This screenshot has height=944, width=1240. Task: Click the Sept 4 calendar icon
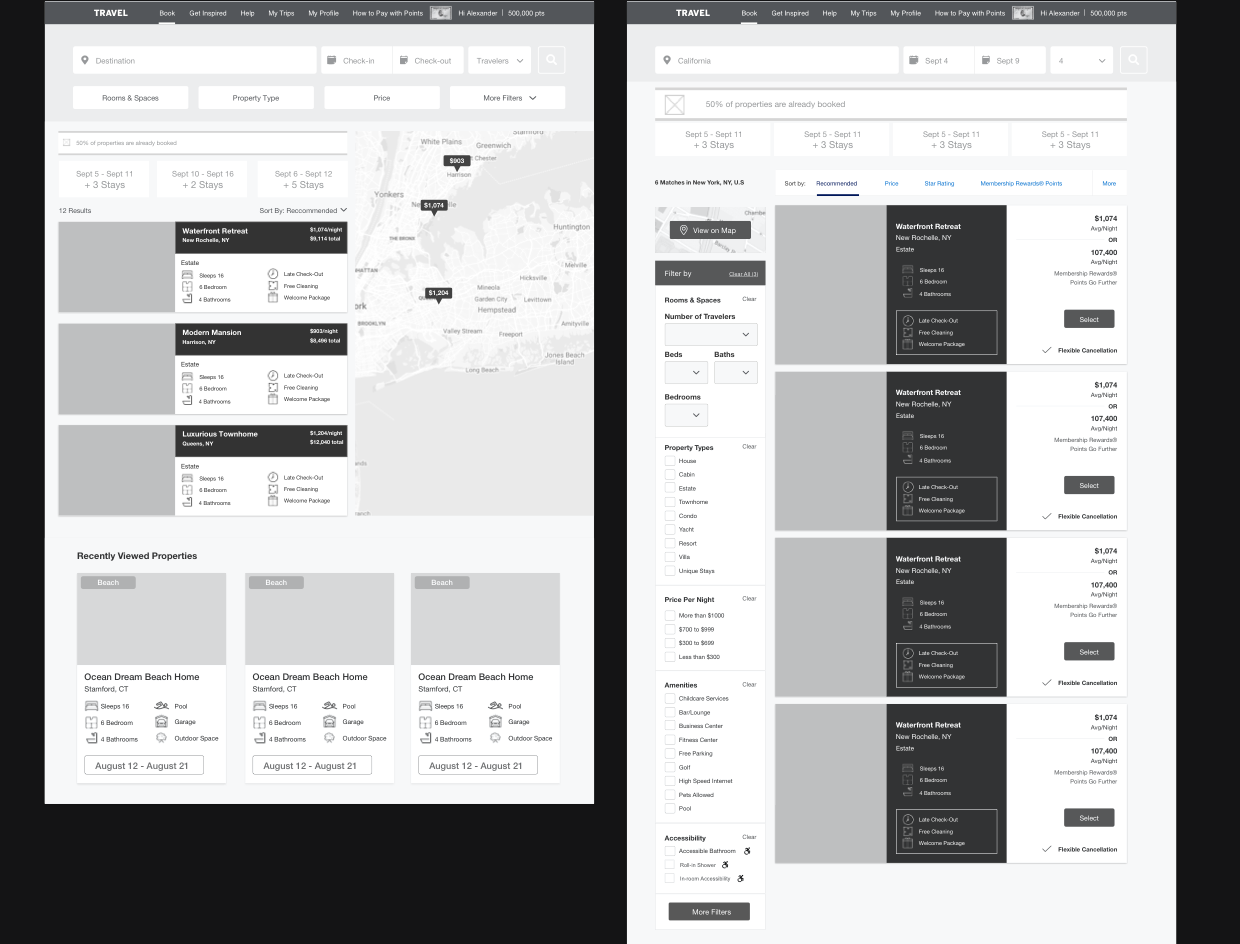click(912, 60)
